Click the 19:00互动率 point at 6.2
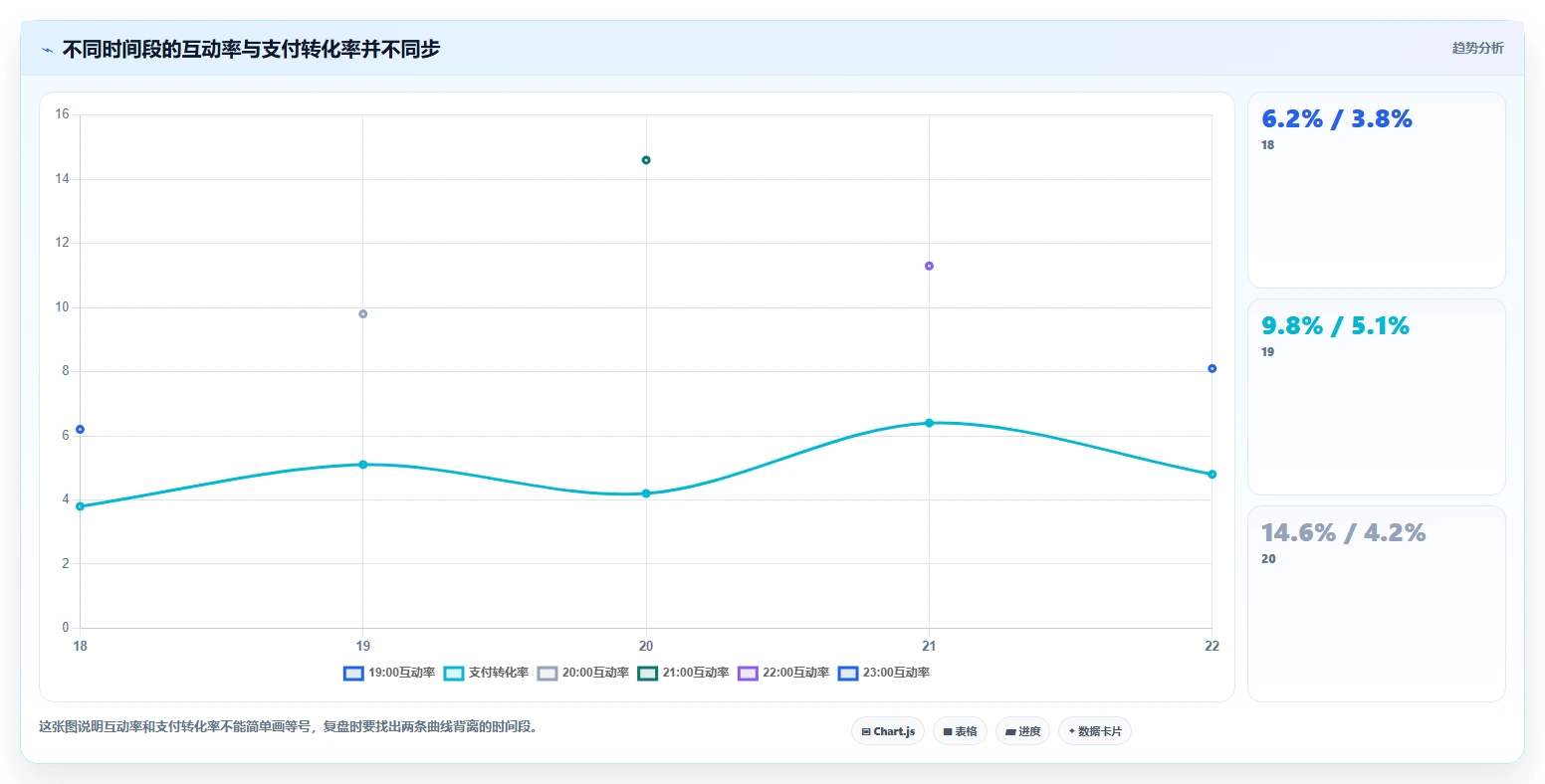The height and width of the screenshot is (784, 1545). pos(80,430)
